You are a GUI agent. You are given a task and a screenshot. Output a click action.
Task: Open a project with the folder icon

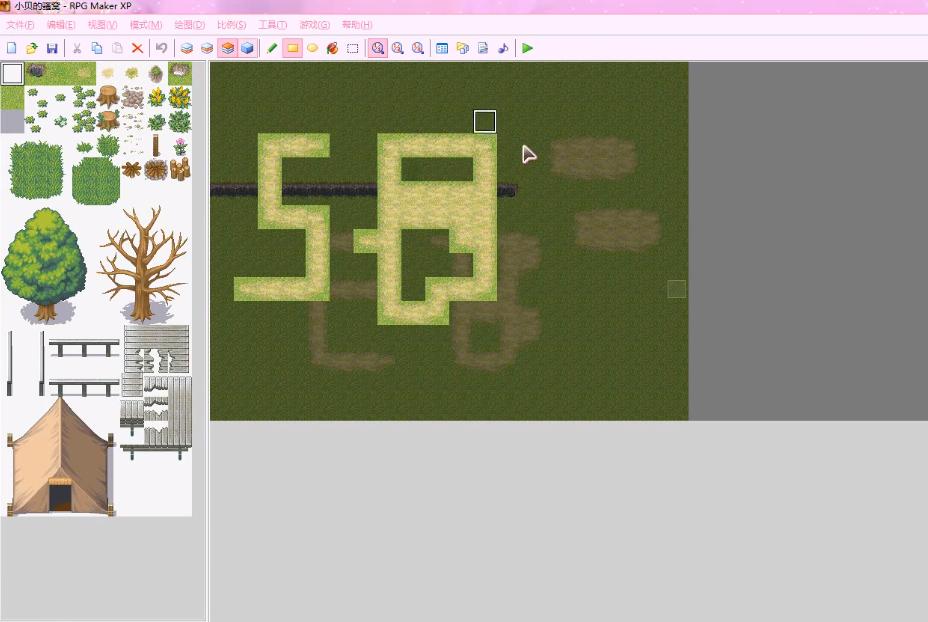31,48
